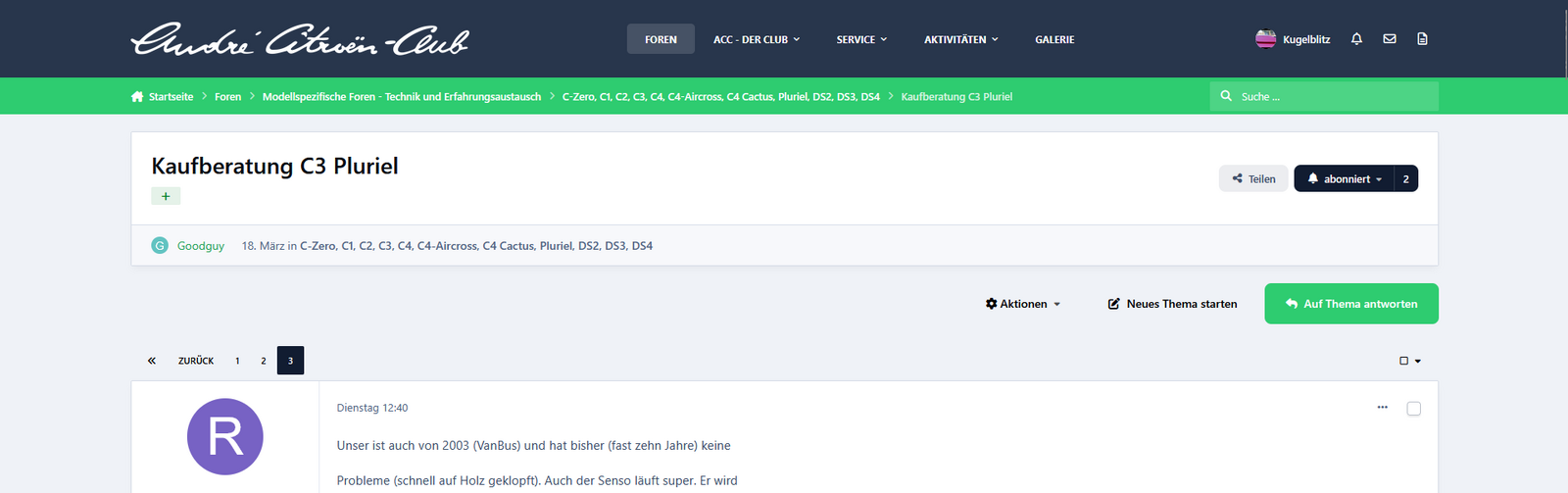1568x493 pixels.
Task: Open the Startseite breadcrumb link
Action: pos(171,96)
